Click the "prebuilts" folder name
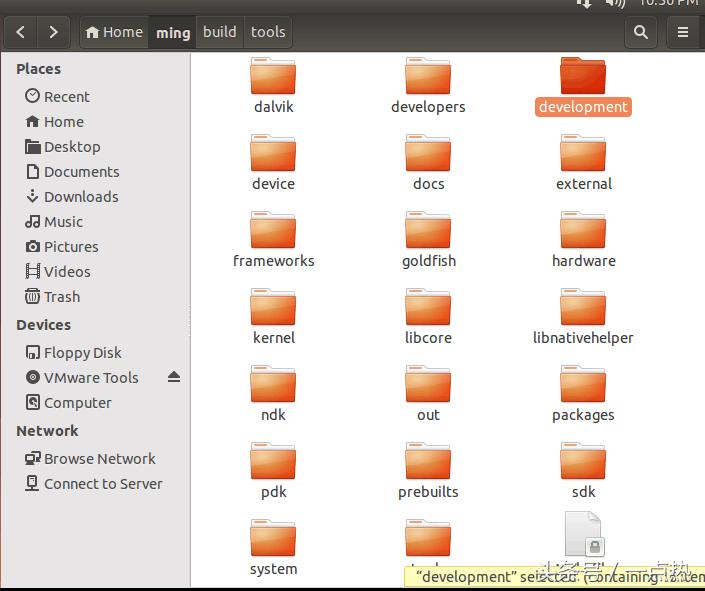The image size is (705, 591). [428, 492]
